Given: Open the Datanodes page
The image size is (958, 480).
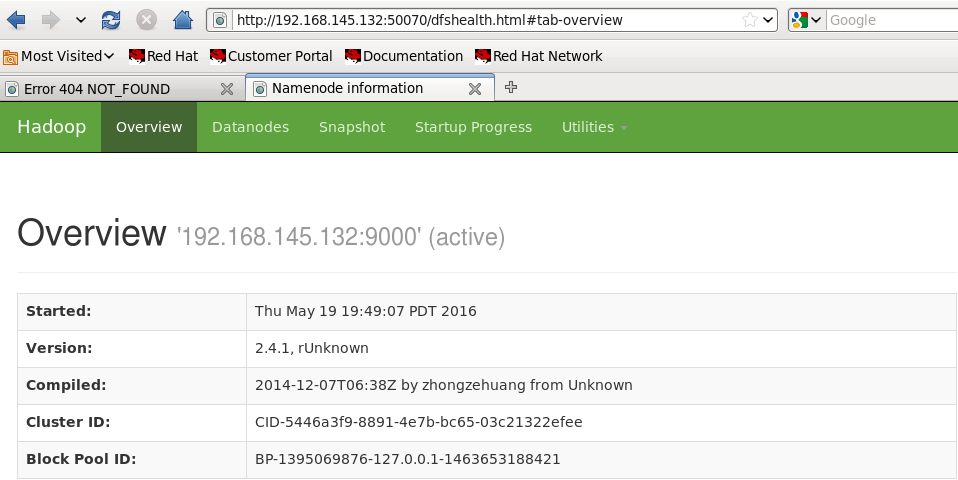Looking at the screenshot, I should [250, 127].
